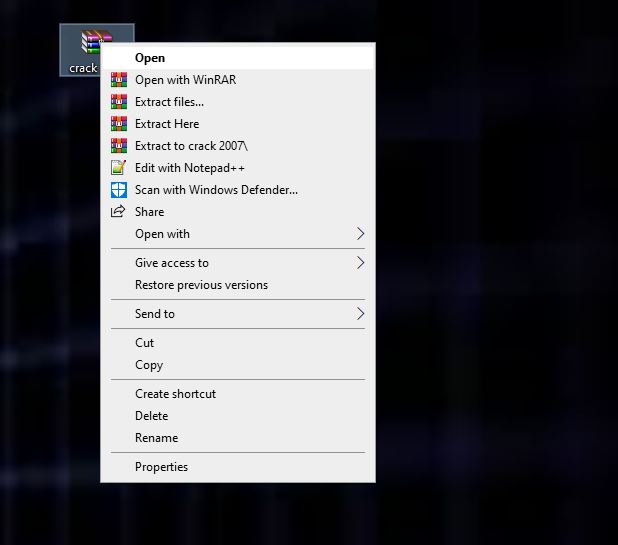Image resolution: width=618 pixels, height=545 pixels.
Task: Expand the Open with submenu arrow
Action: [x=360, y=234]
